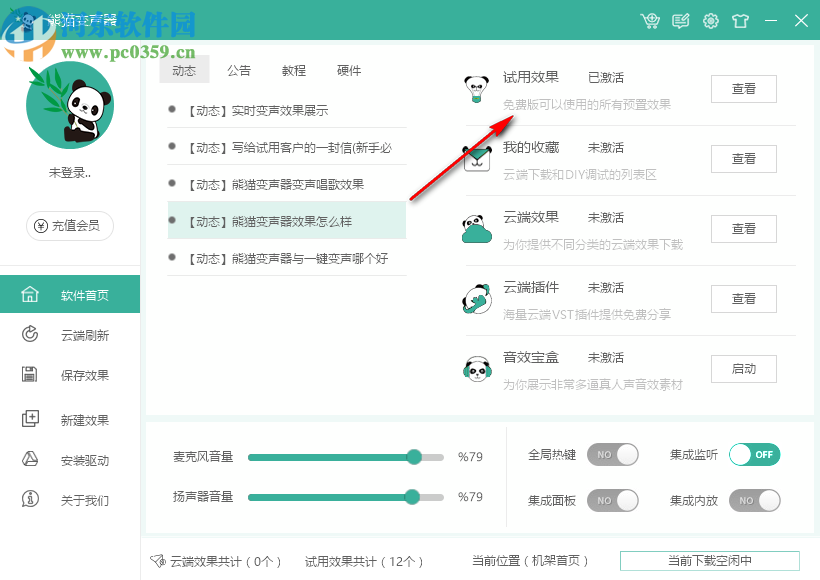
Task: Click the 试用效果 title text
Action: pos(531,77)
